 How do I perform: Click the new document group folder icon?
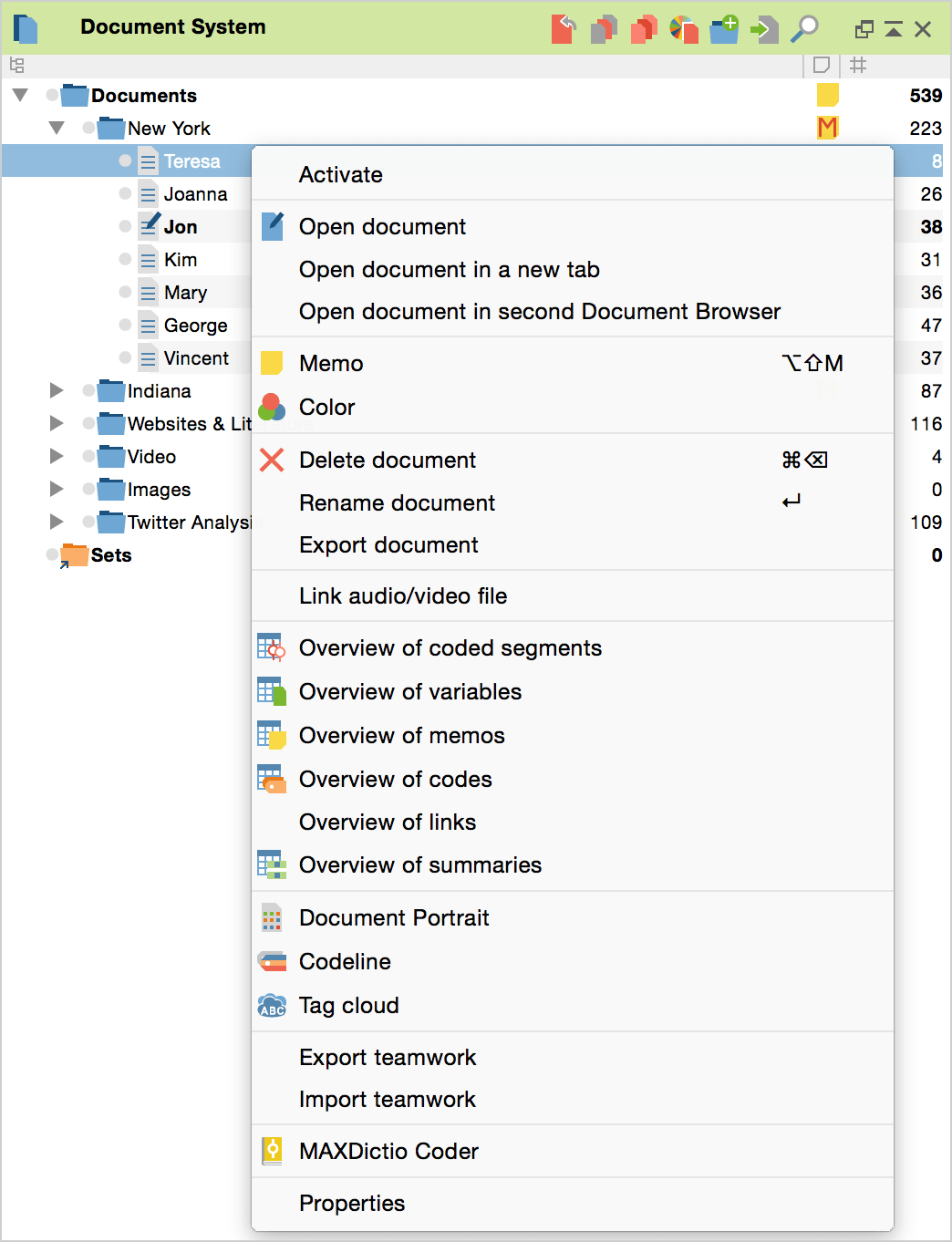click(x=724, y=29)
